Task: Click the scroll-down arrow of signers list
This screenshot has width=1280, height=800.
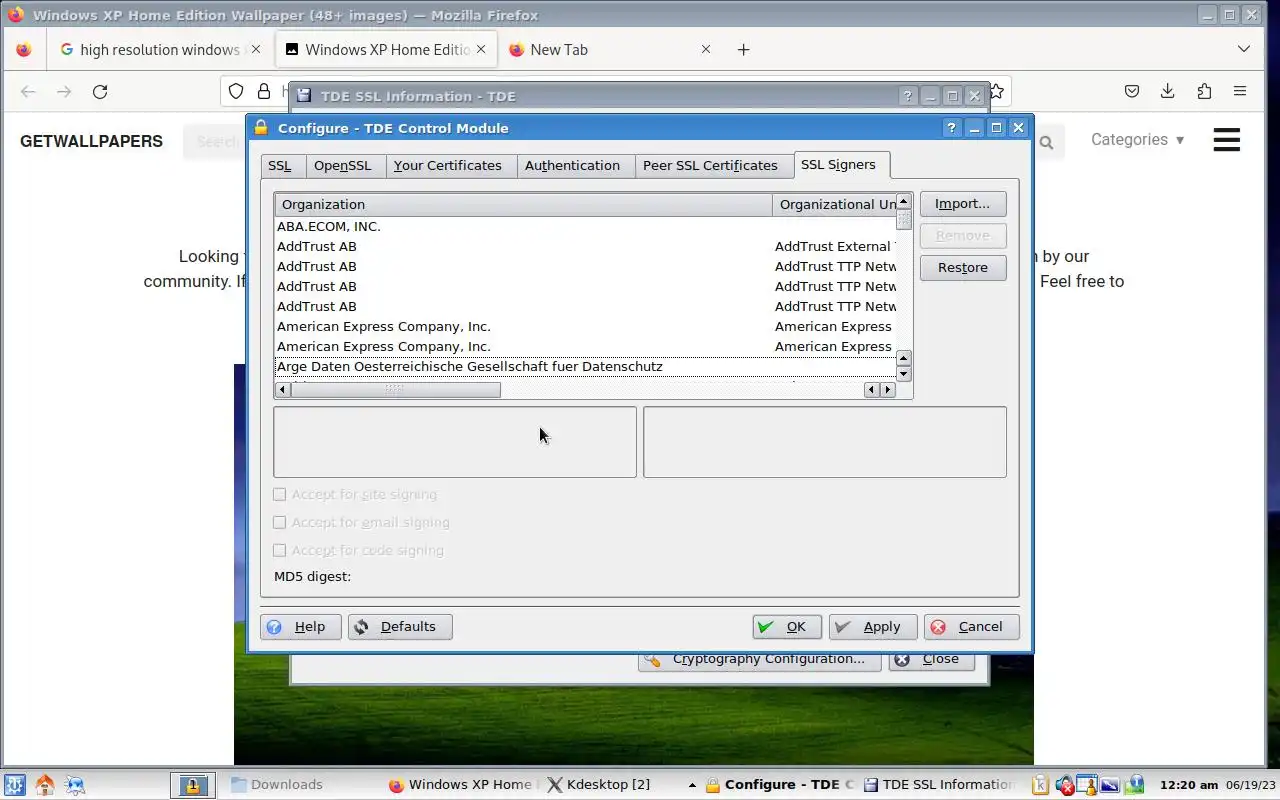Action: pyautogui.click(x=904, y=374)
